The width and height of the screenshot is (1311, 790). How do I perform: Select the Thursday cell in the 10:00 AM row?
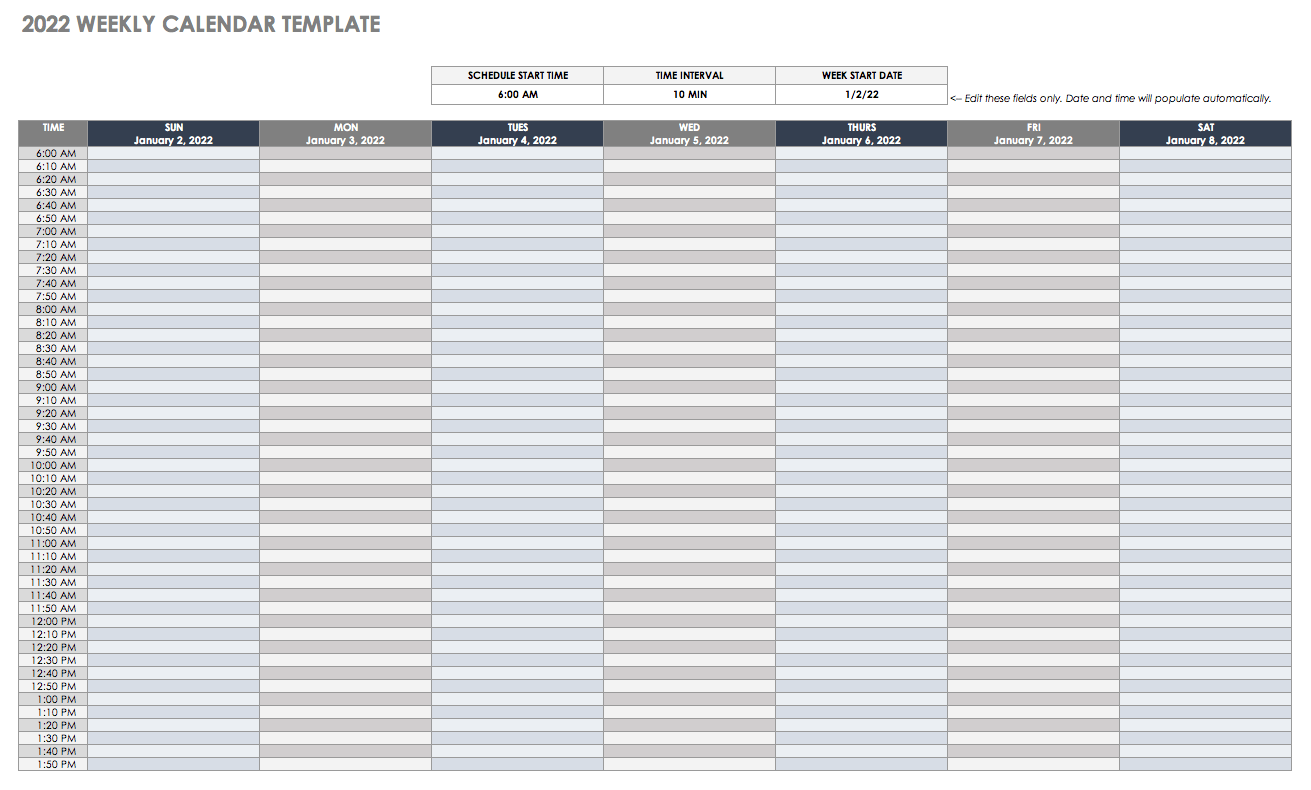[x=862, y=465]
